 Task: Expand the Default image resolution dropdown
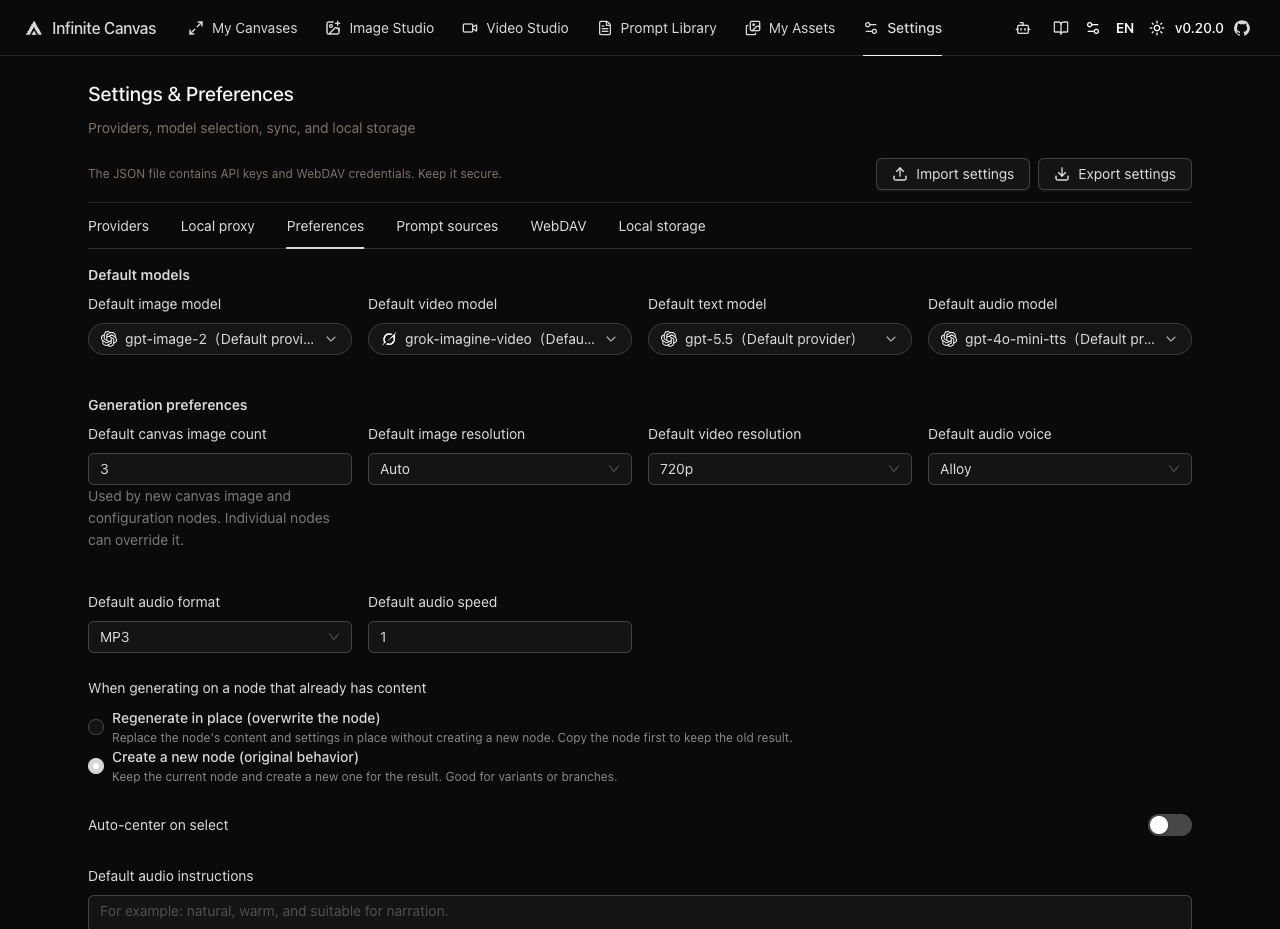(500, 469)
